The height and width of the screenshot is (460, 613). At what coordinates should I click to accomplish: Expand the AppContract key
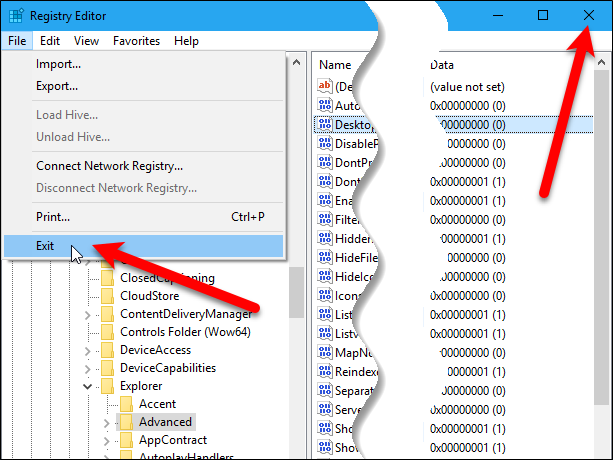[x=106, y=441]
